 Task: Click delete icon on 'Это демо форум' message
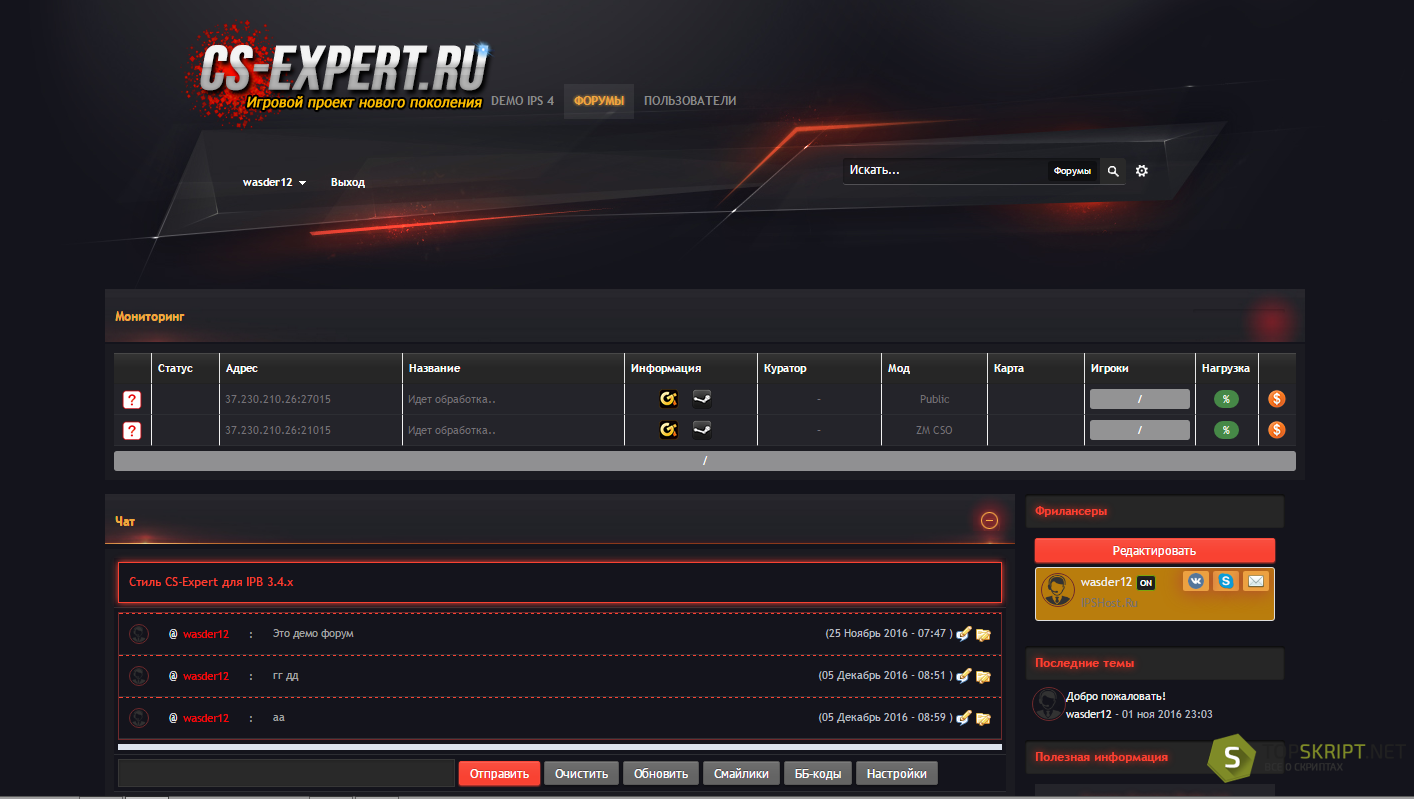point(984,634)
